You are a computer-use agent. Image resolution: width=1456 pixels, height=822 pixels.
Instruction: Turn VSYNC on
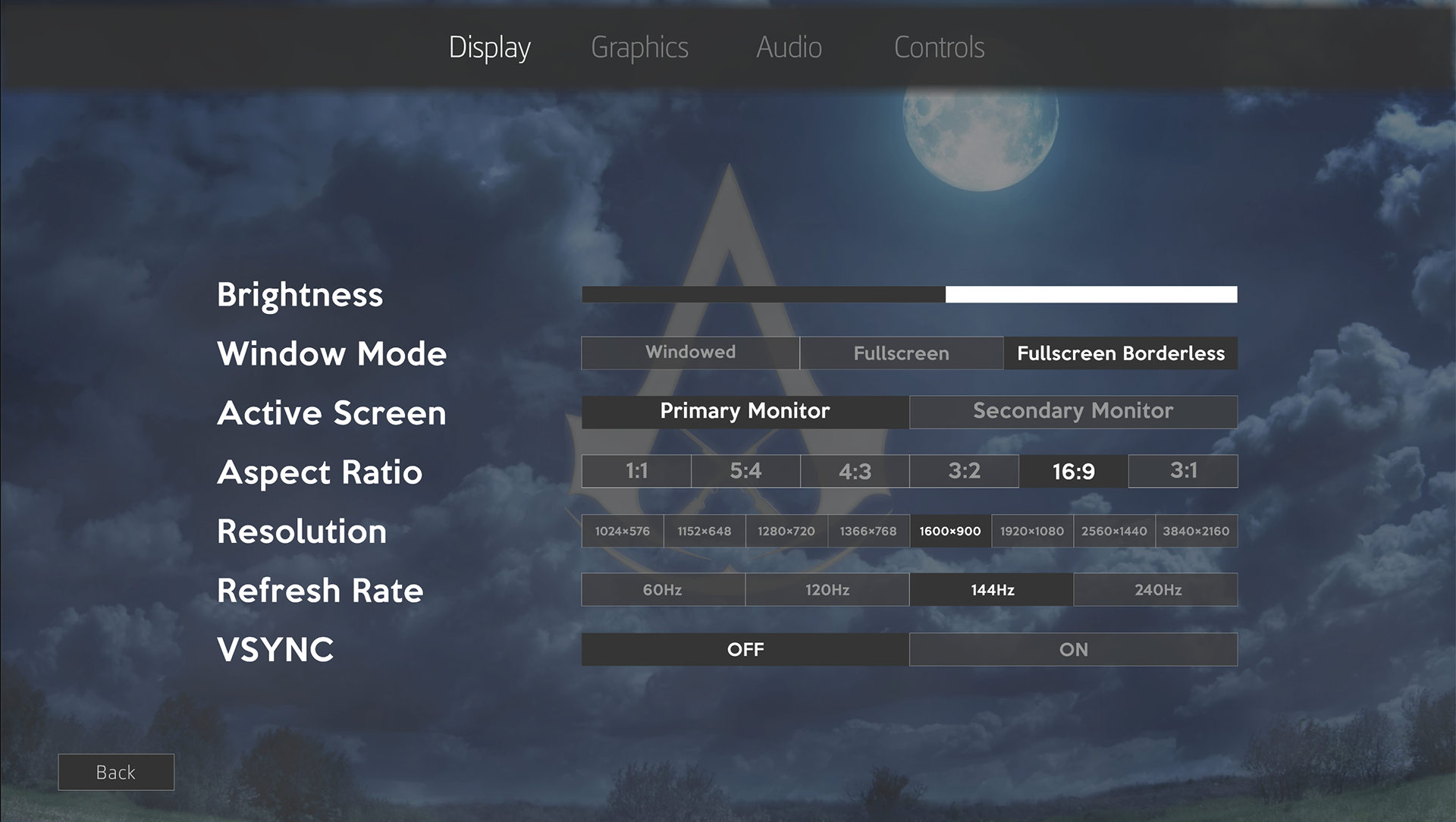[x=1073, y=649]
